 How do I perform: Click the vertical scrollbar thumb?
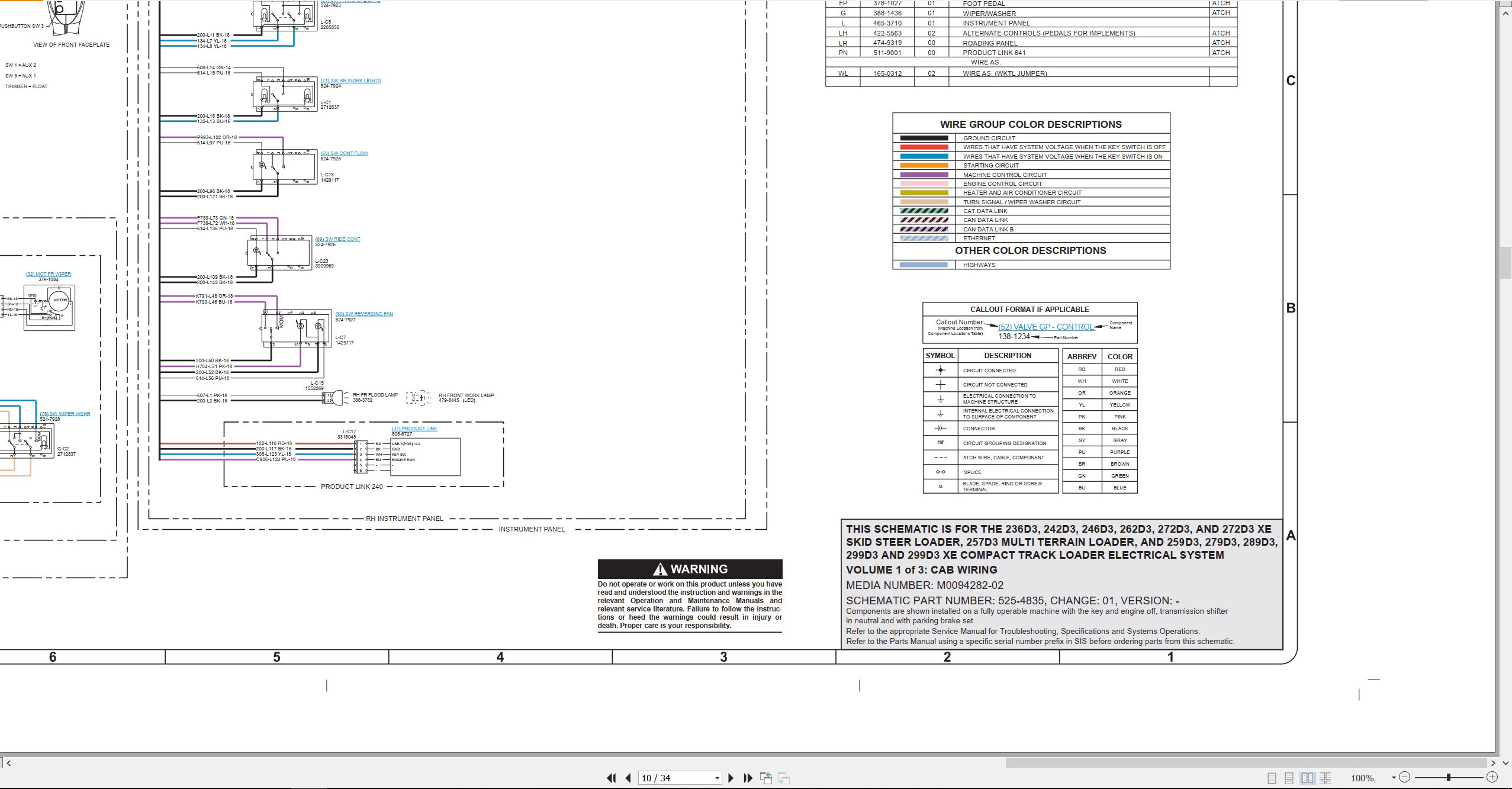point(1507,262)
